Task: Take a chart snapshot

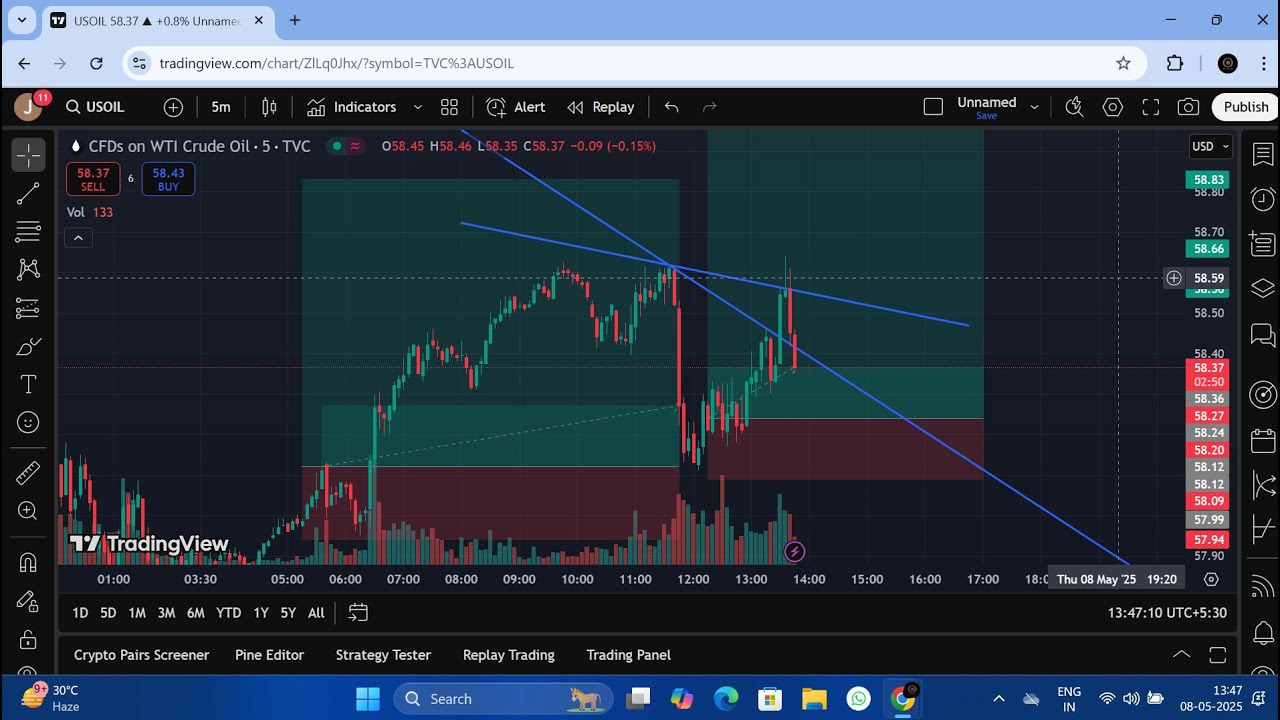Action: (1189, 107)
